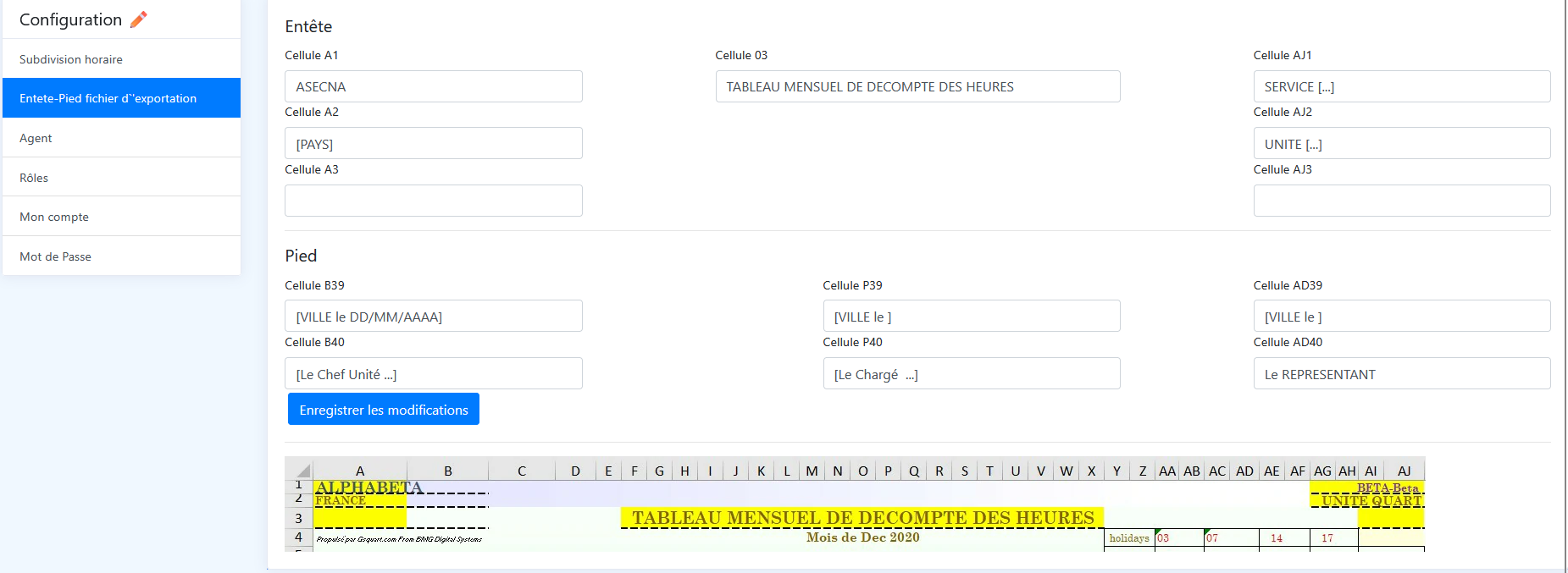Viewport: 1568px width, 573px height.
Task: Click Enregistrer les modifications button
Action: click(x=384, y=410)
